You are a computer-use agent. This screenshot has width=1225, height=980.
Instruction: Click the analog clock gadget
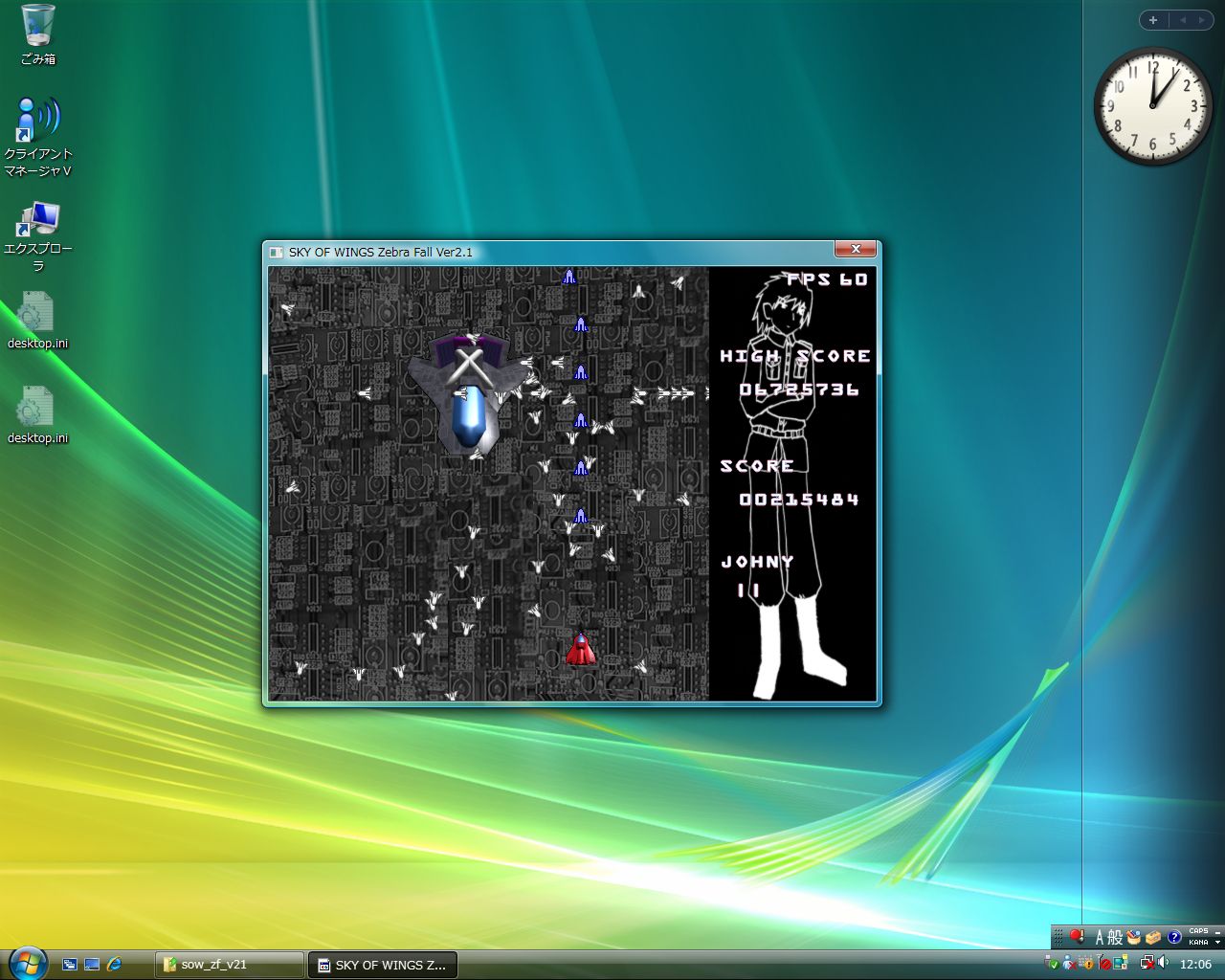coord(1152,106)
